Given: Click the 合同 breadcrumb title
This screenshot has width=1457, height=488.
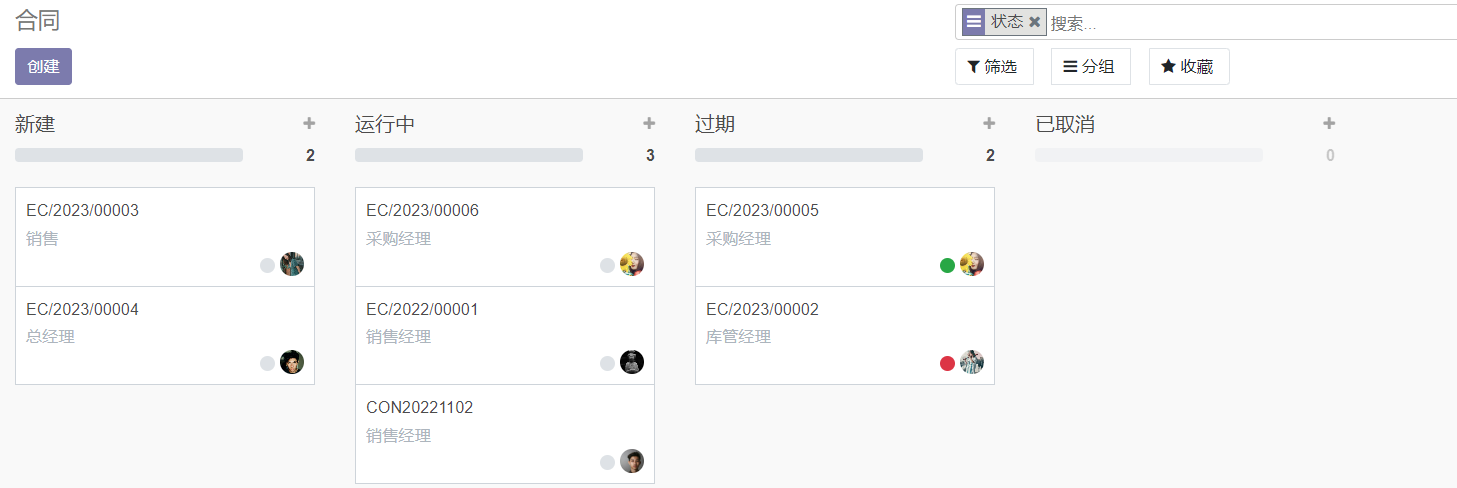Looking at the screenshot, I should (38, 20).
